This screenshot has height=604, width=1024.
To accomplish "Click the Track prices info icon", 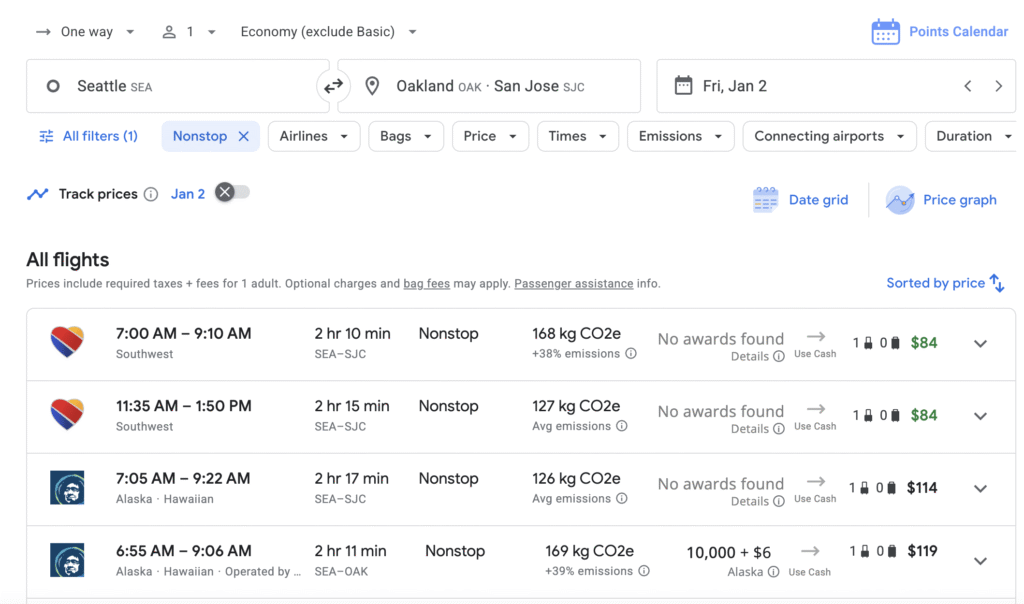I will (151, 194).
